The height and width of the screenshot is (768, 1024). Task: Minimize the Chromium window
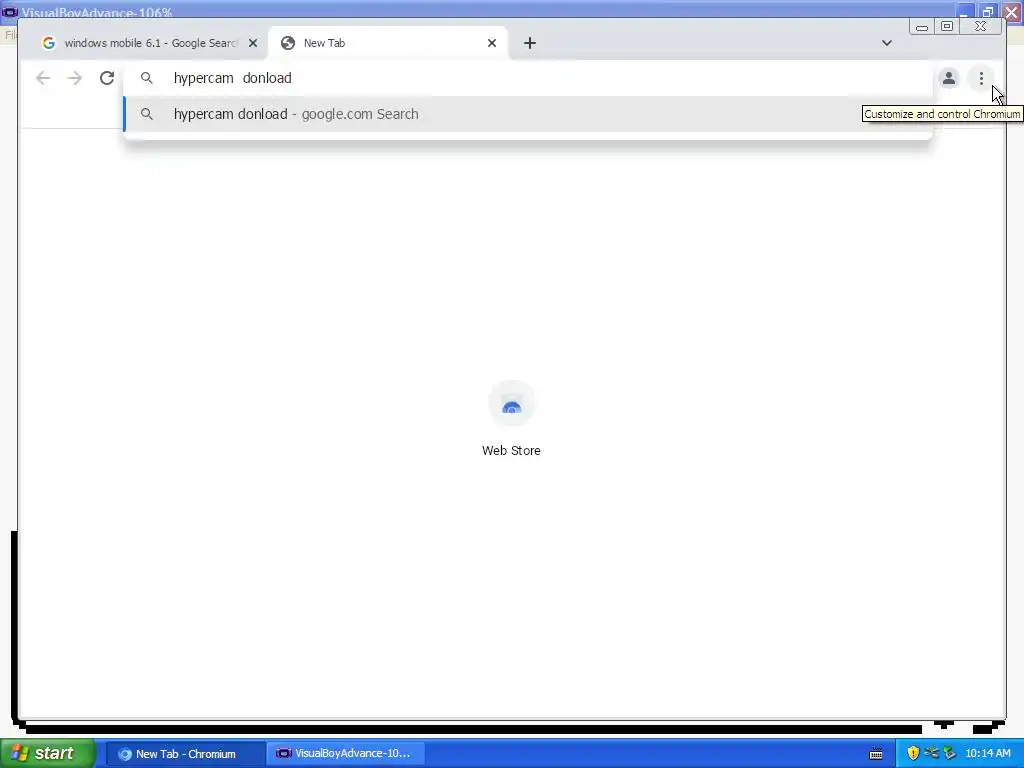(x=921, y=27)
